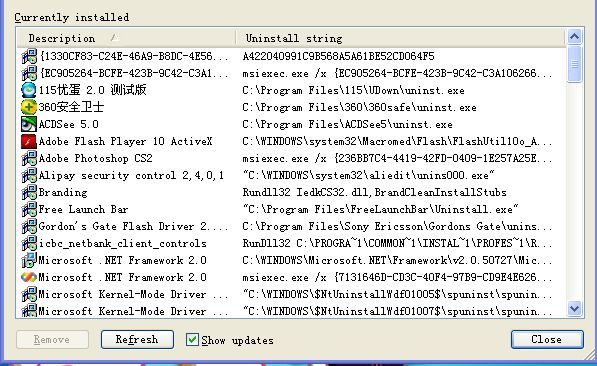Image resolution: width=597 pixels, height=366 pixels.
Task: Click the Adobe Flash Player 10 ActiveX icon
Action: (x=29, y=141)
